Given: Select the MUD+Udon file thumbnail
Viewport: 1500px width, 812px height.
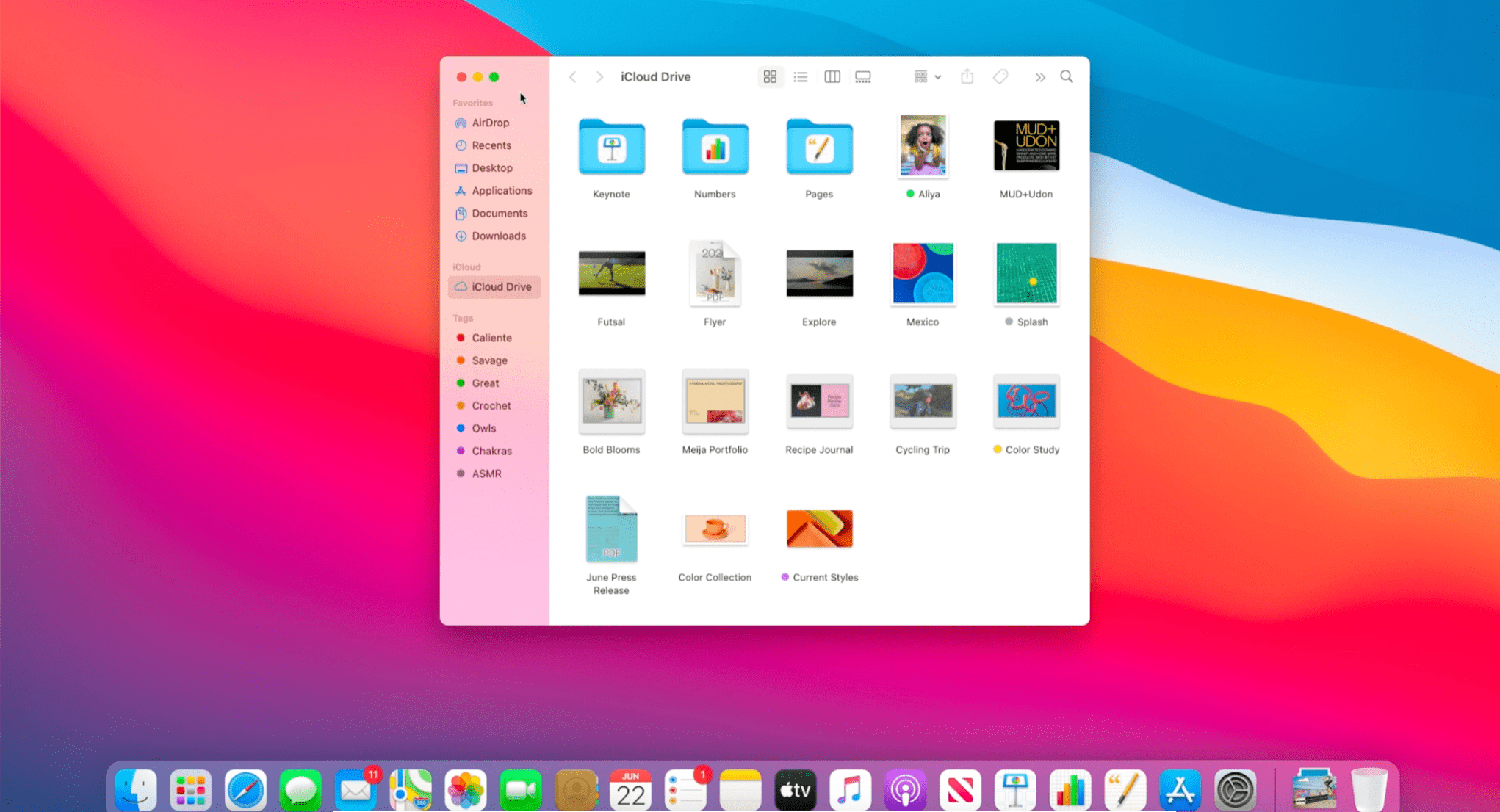Looking at the screenshot, I should point(1026,145).
